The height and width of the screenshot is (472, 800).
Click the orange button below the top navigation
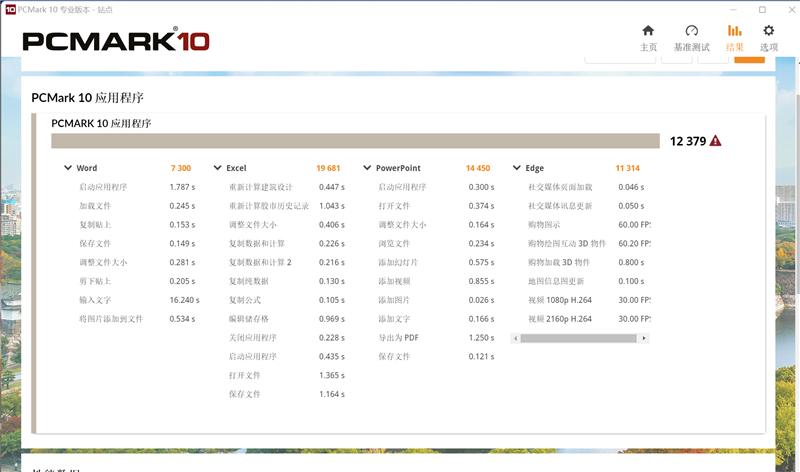click(x=749, y=60)
